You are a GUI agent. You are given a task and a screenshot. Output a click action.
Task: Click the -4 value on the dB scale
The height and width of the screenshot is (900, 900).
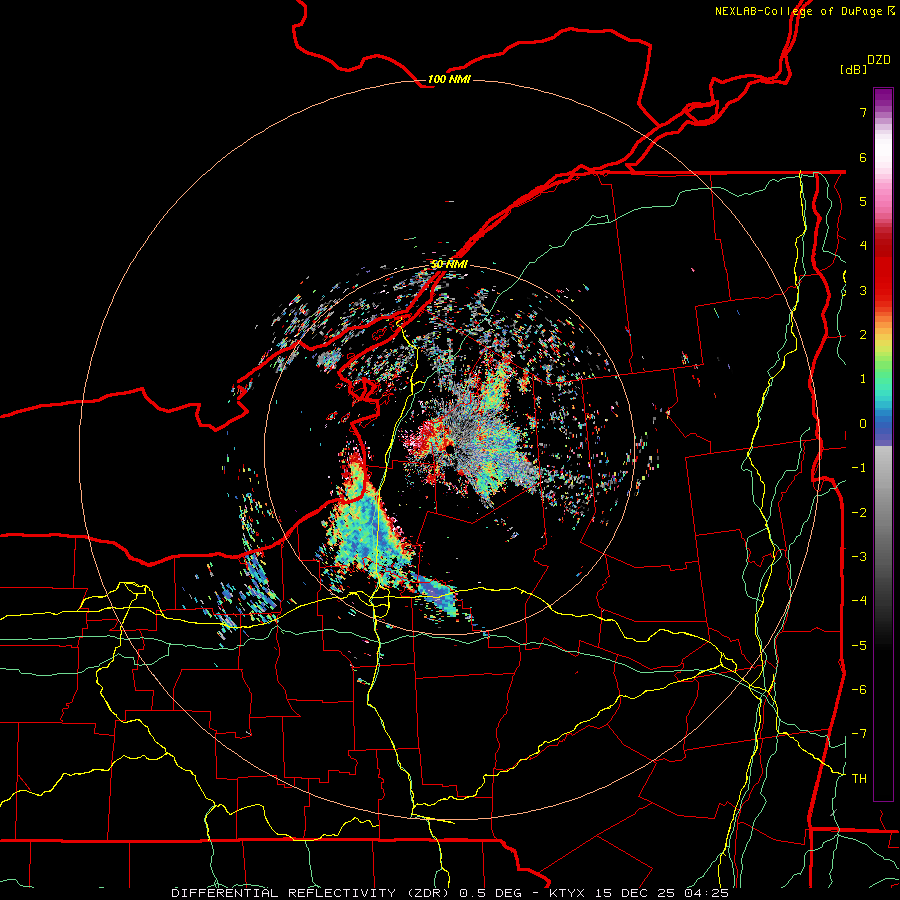(x=859, y=601)
